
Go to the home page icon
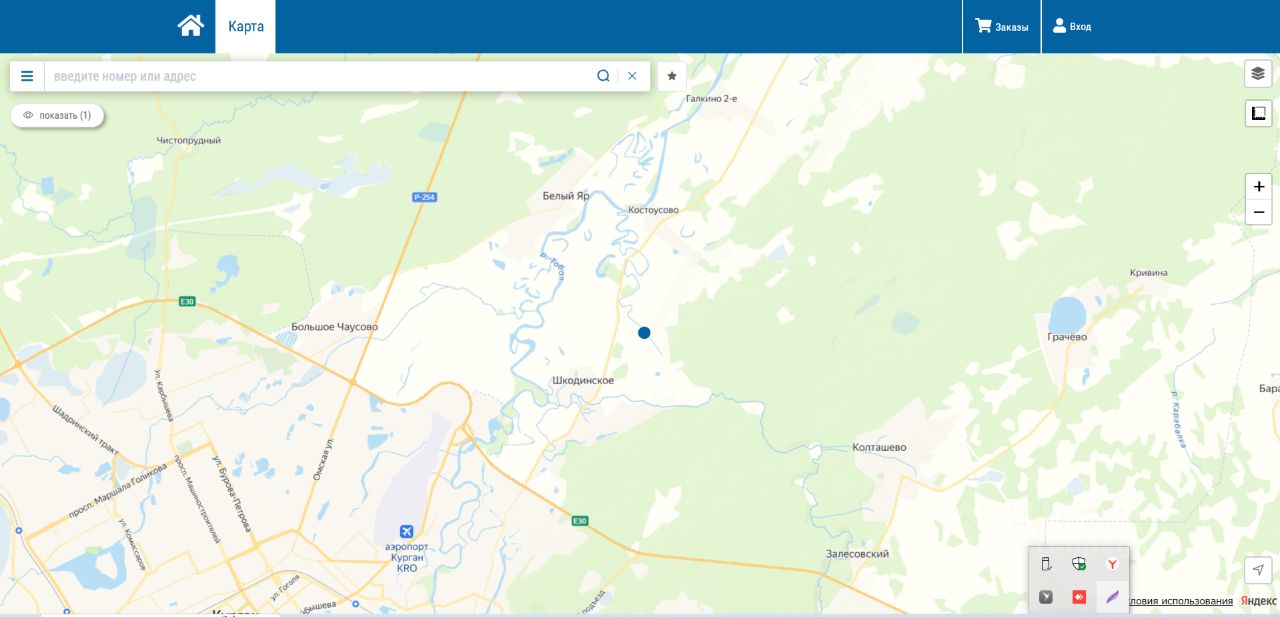[x=191, y=26]
